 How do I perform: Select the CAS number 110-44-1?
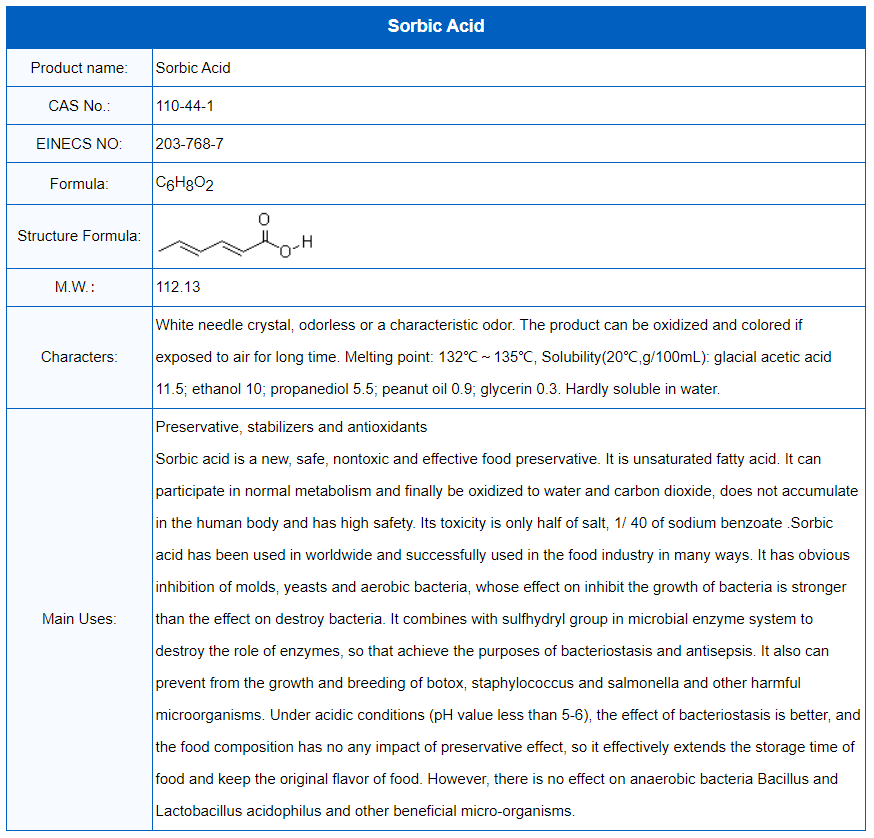point(185,106)
